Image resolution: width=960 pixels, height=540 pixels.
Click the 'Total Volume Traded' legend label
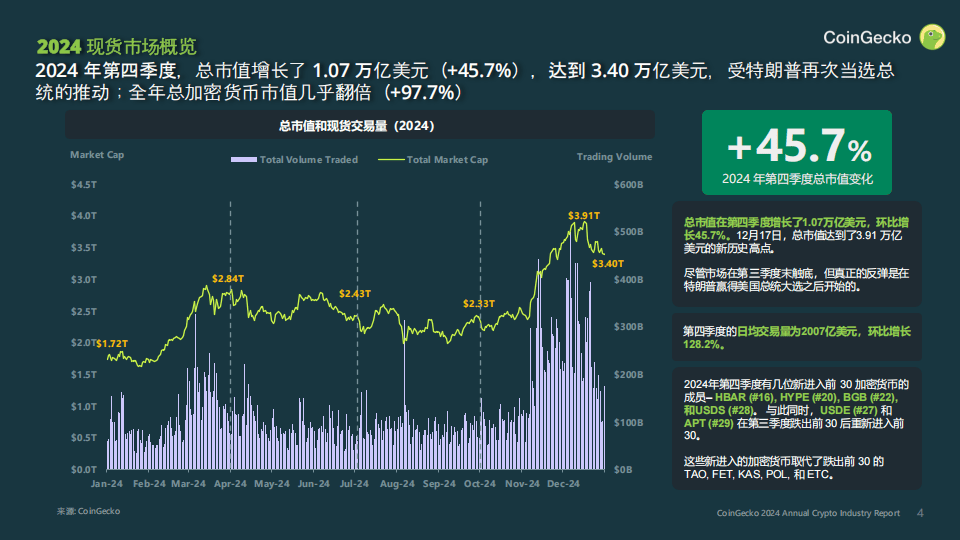point(309,159)
